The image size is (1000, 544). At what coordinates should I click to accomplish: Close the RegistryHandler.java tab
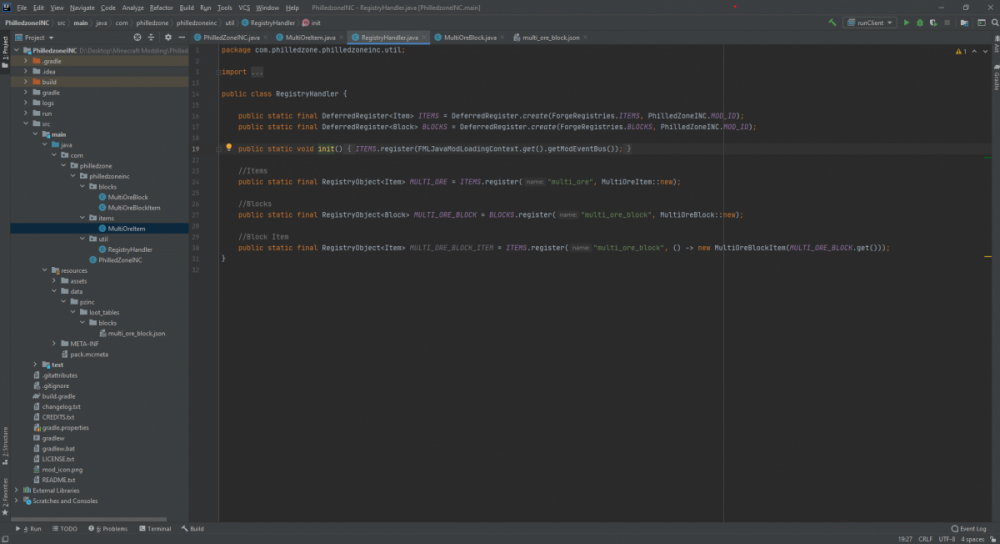click(x=424, y=38)
